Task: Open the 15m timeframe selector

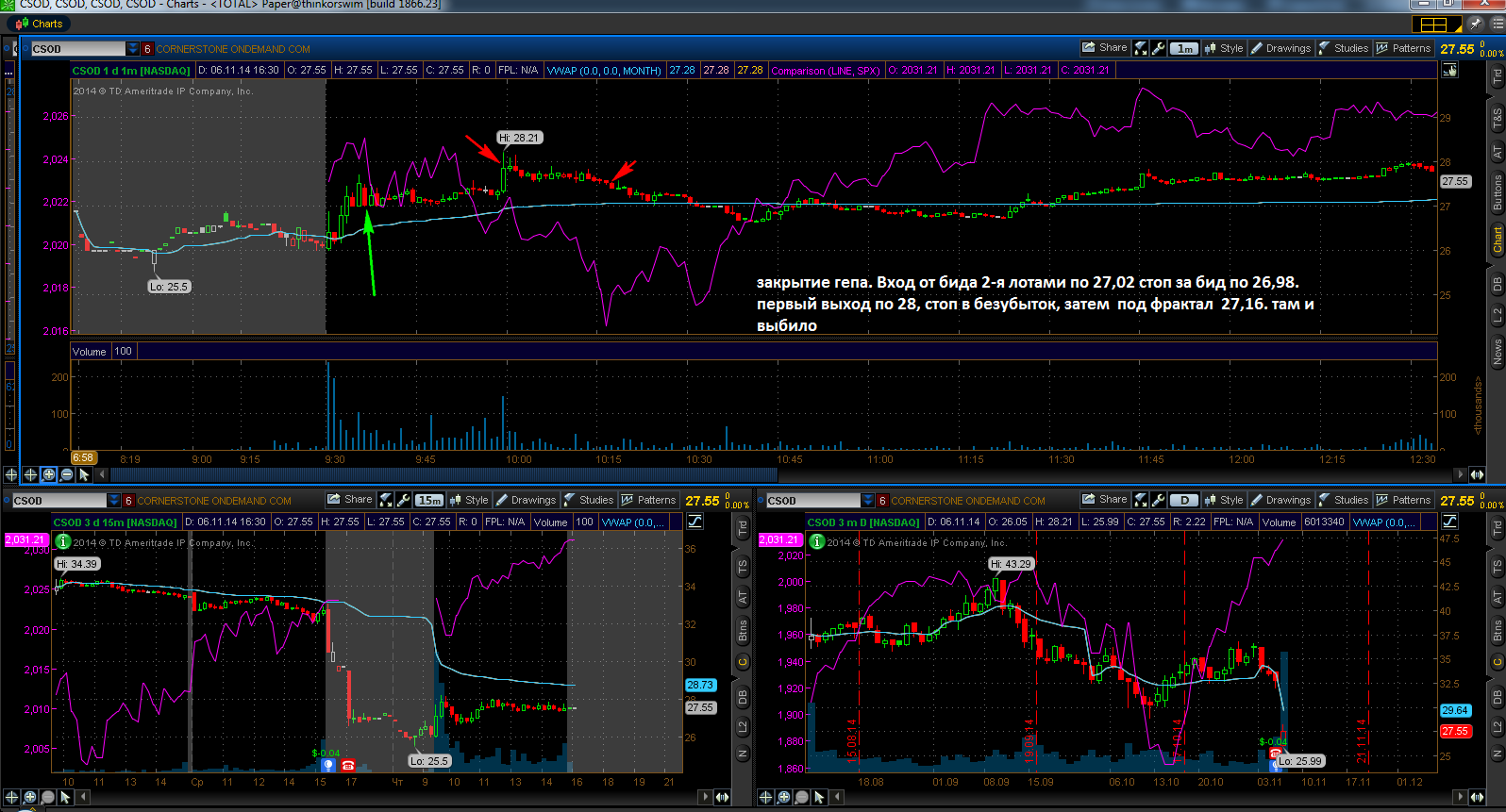Action: [429, 500]
